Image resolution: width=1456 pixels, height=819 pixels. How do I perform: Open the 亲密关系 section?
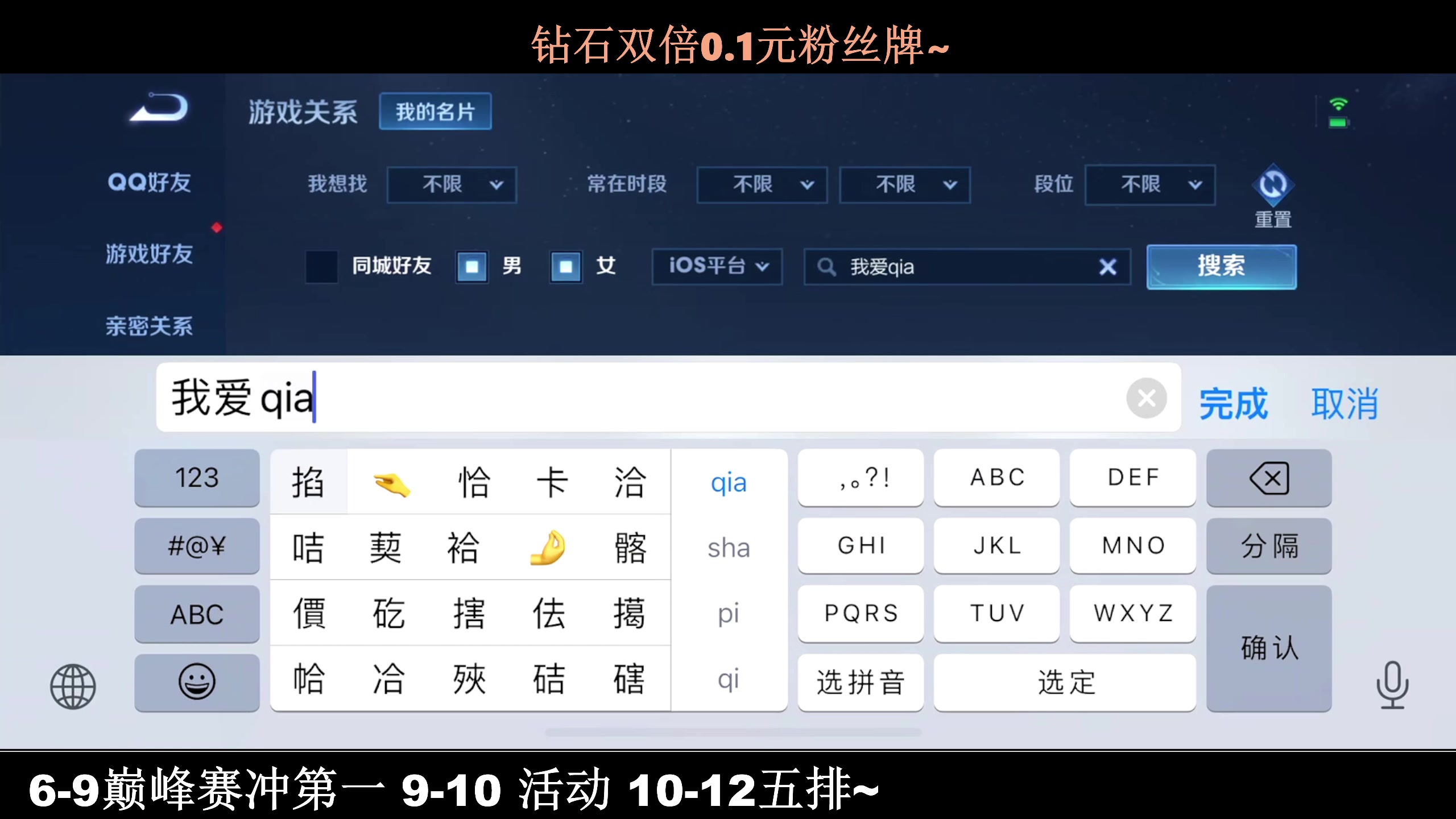pos(149,326)
